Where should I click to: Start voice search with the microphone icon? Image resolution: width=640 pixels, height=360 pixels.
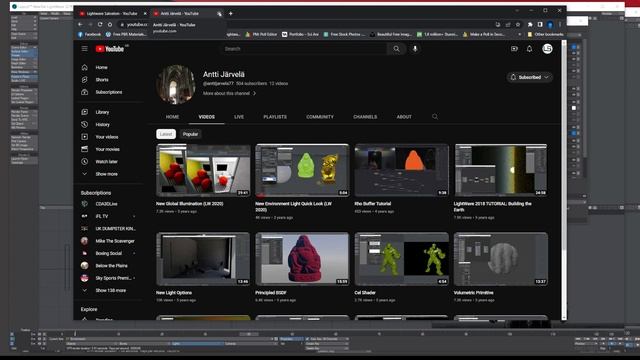tap(415, 49)
